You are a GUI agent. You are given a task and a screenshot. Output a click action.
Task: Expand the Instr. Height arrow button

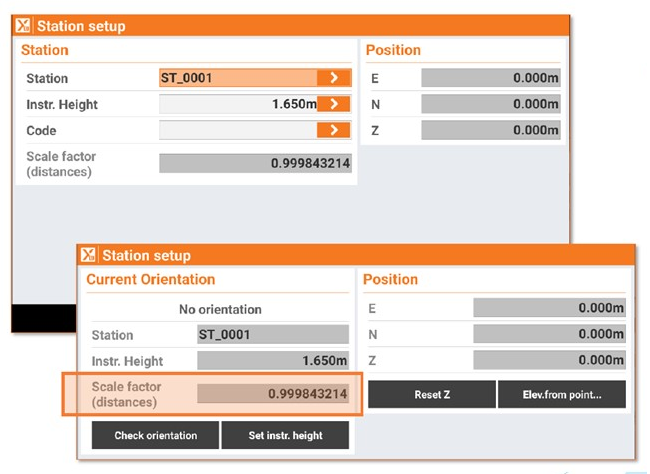pos(334,104)
